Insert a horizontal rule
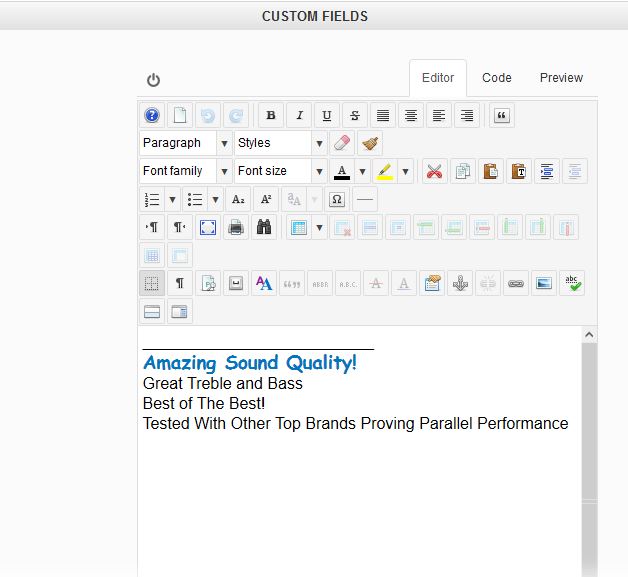Image resolution: width=628 pixels, height=577 pixels. [x=365, y=199]
